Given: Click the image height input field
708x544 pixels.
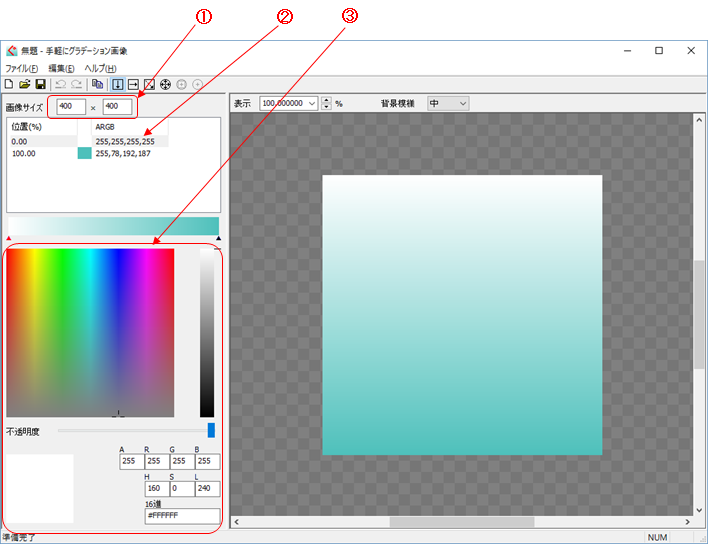Looking at the screenshot, I should tap(117, 107).
